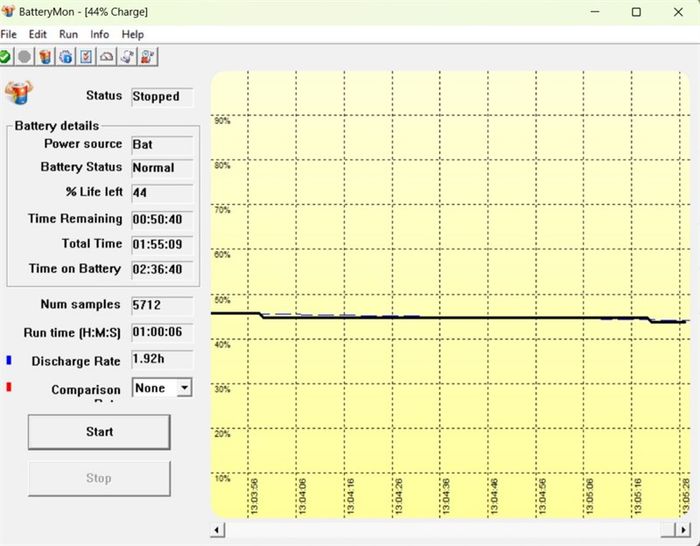Click the blue gear system info toolbar icon

(66, 57)
